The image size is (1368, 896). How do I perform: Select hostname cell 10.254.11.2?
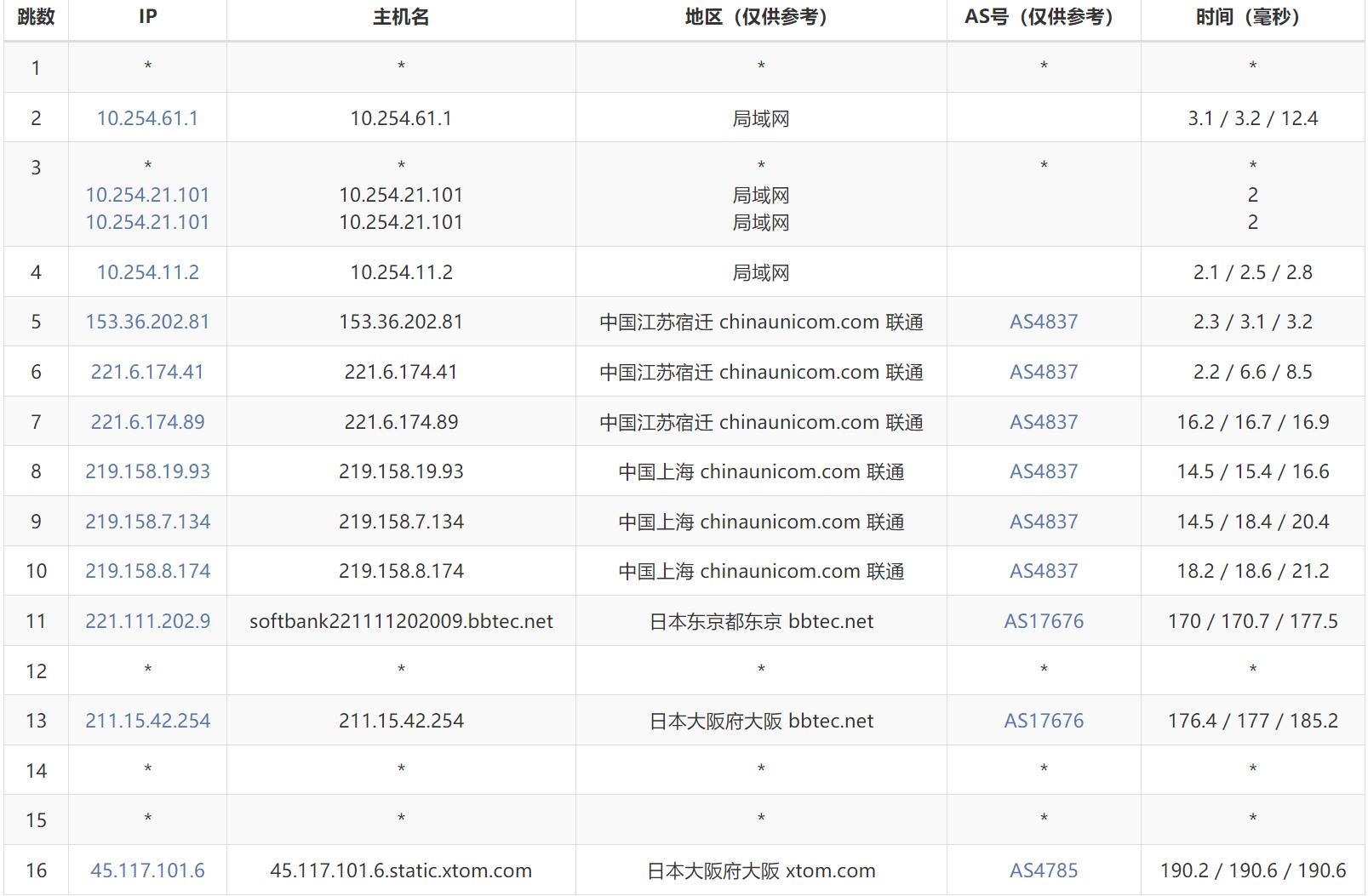click(401, 272)
